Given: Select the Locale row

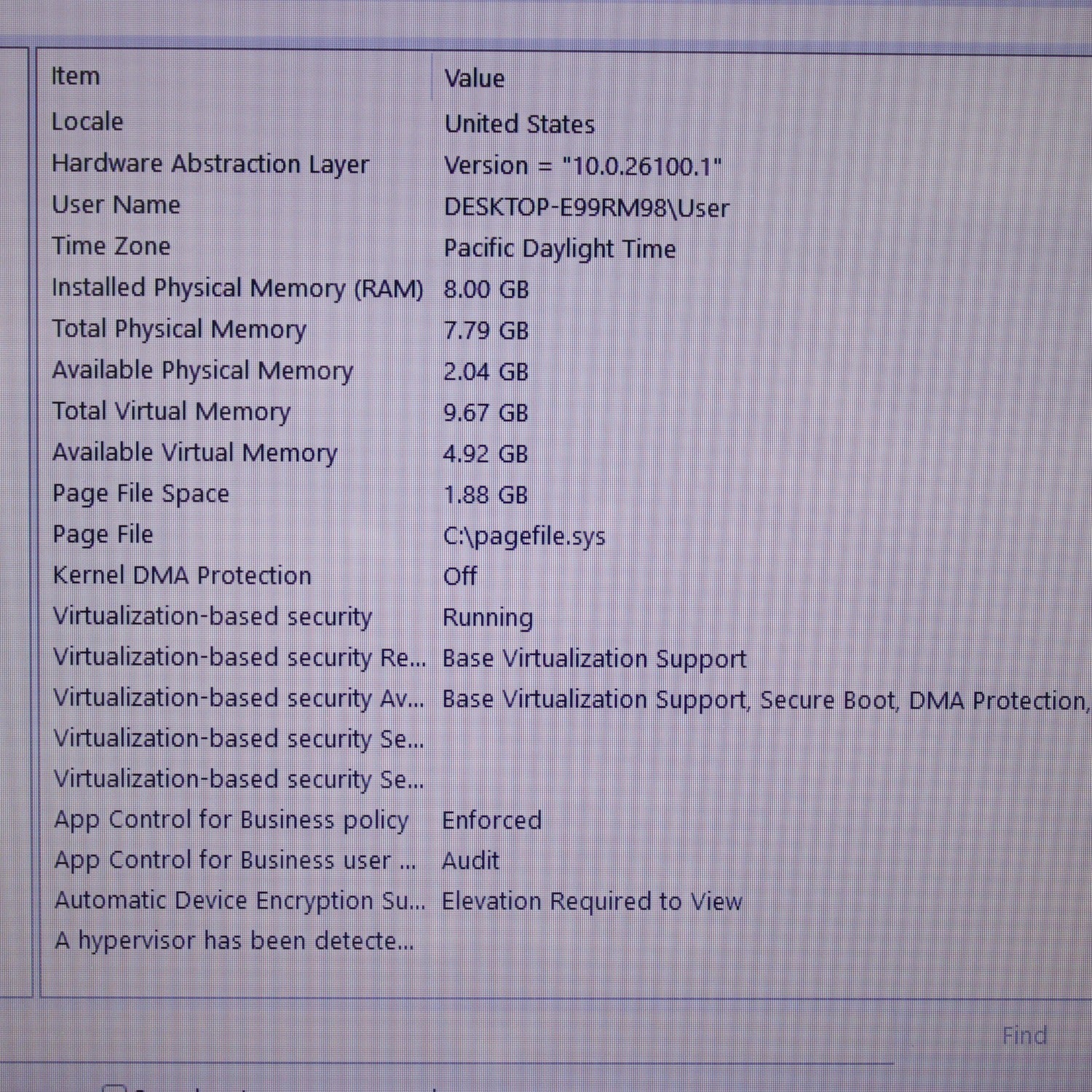Looking at the screenshot, I should (87, 122).
